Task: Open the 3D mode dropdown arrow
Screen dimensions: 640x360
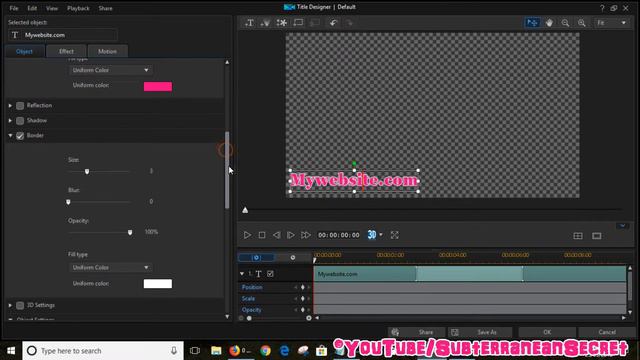Action: tap(381, 235)
